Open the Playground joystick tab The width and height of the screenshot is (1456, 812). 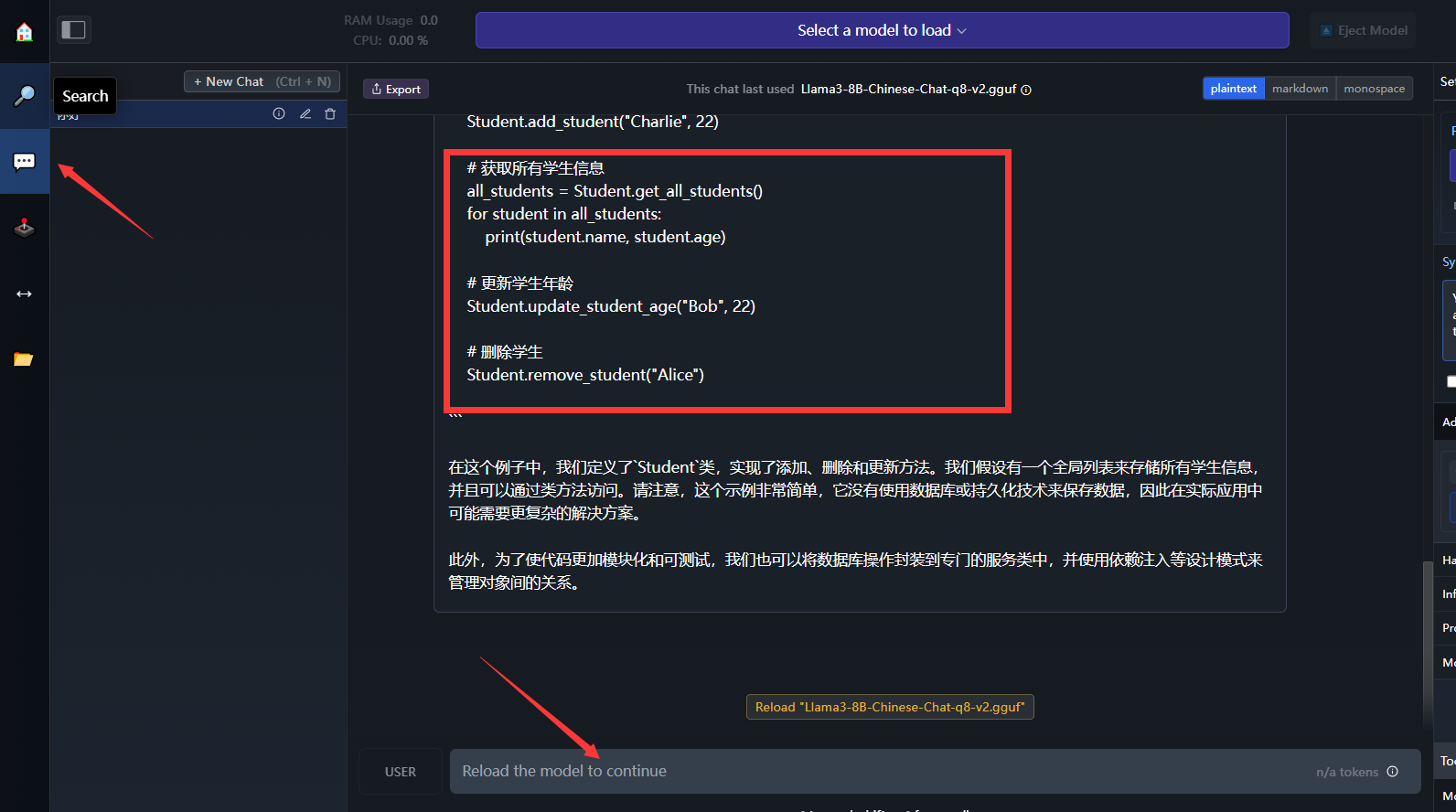pyautogui.click(x=25, y=228)
